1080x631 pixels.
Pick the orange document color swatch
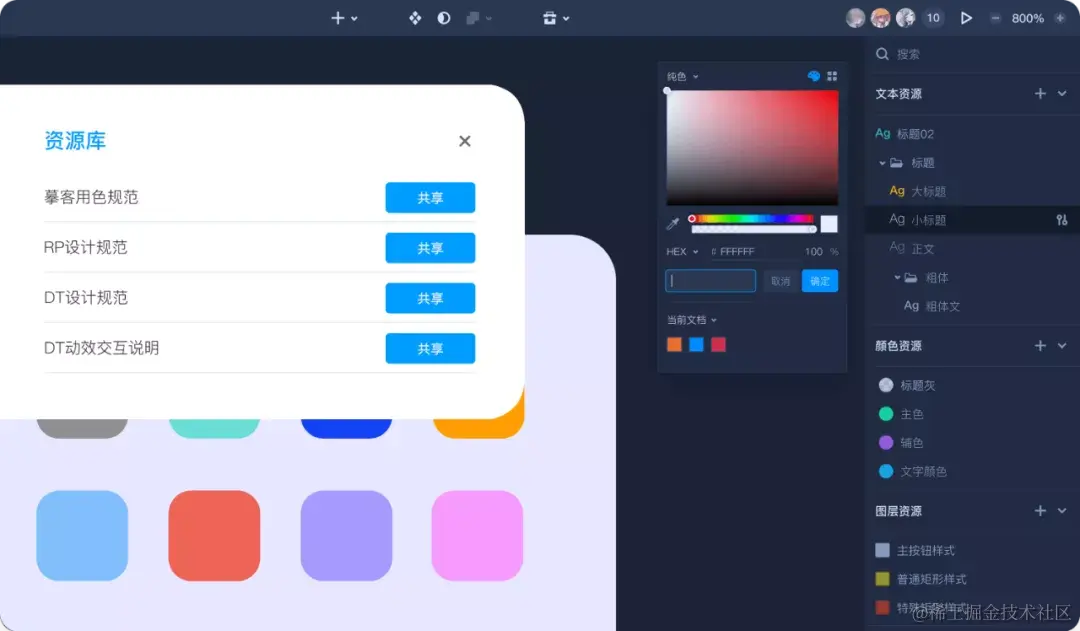pos(674,344)
